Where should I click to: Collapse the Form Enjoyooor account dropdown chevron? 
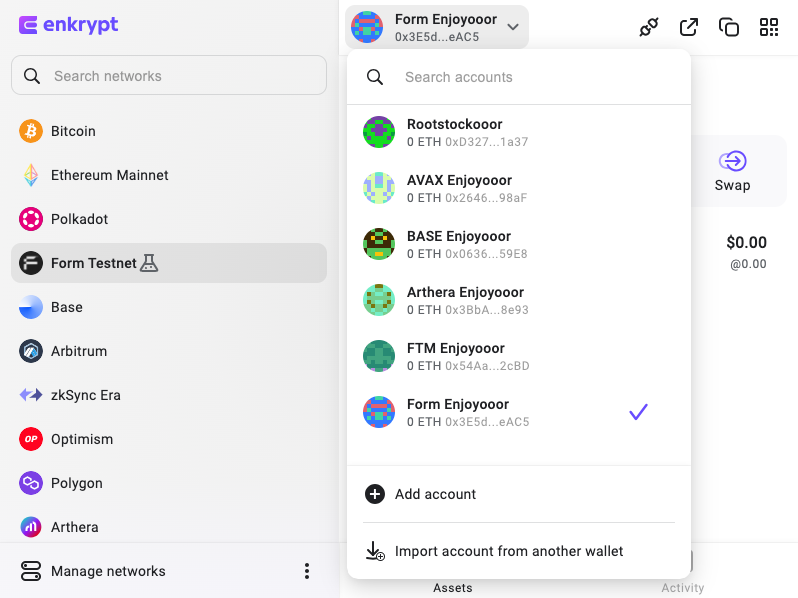[x=513, y=27]
